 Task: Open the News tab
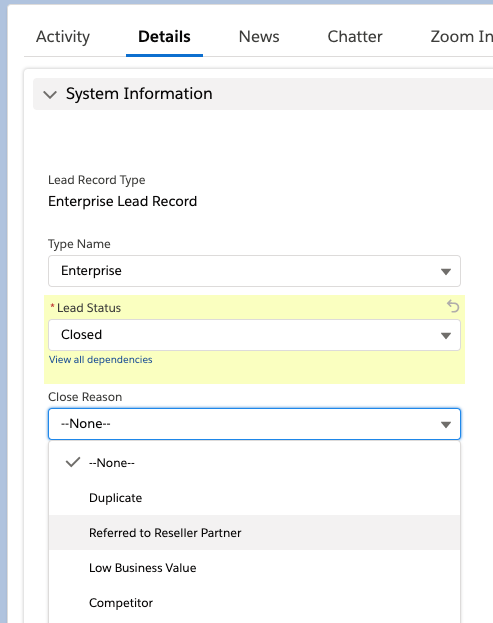click(259, 37)
